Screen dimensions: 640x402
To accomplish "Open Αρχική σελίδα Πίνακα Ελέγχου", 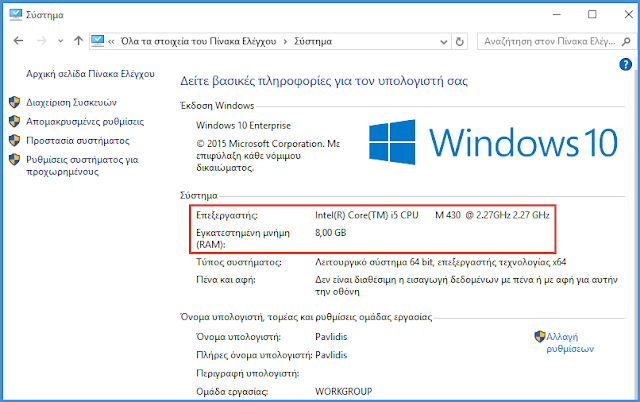I will (90, 74).
